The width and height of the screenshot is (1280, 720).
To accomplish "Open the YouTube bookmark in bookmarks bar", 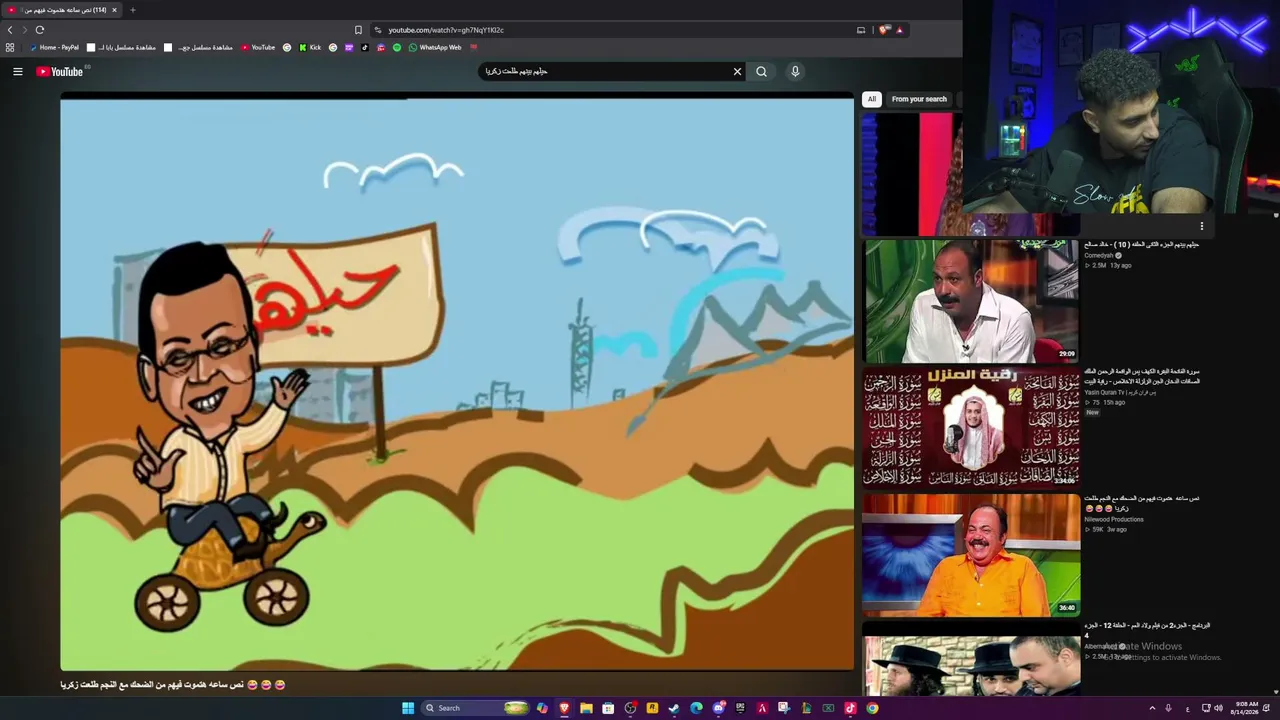I will click(258, 47).
